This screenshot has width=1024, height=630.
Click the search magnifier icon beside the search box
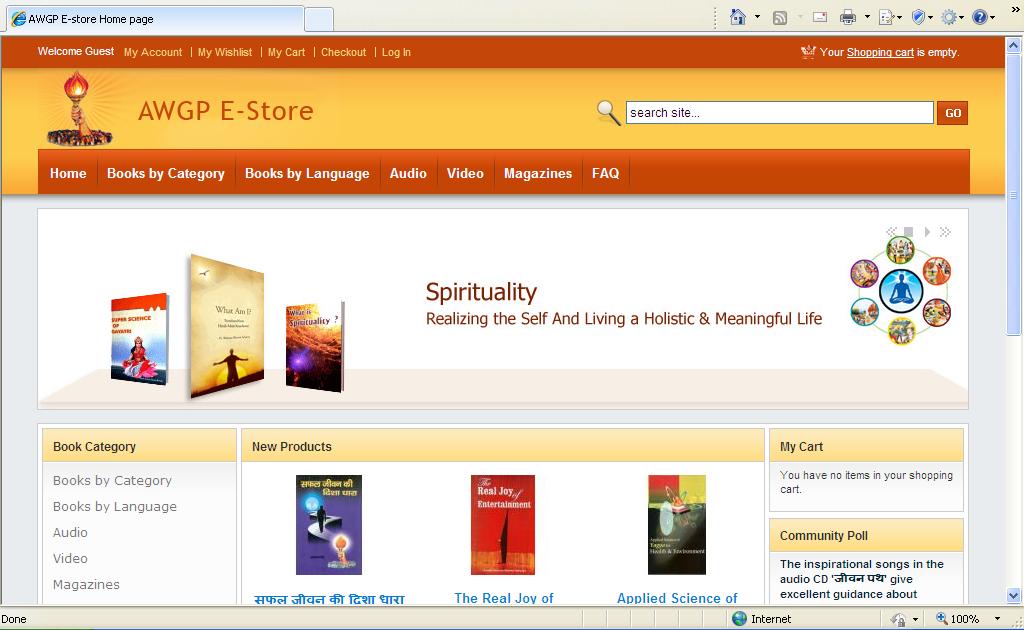[x=606, y=112]
